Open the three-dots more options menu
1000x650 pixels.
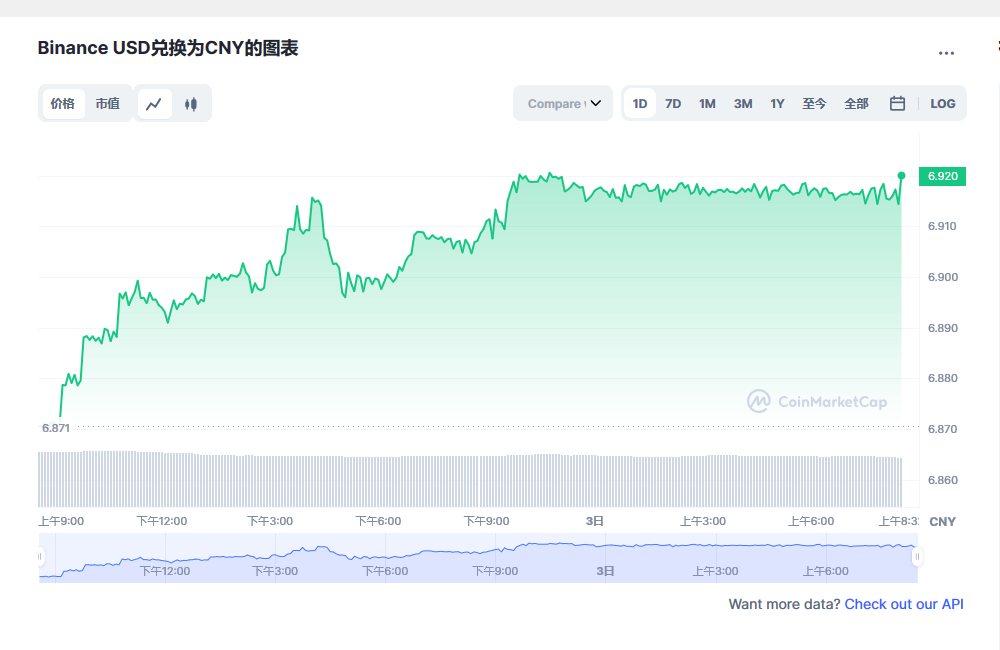[x=946, y=53]
